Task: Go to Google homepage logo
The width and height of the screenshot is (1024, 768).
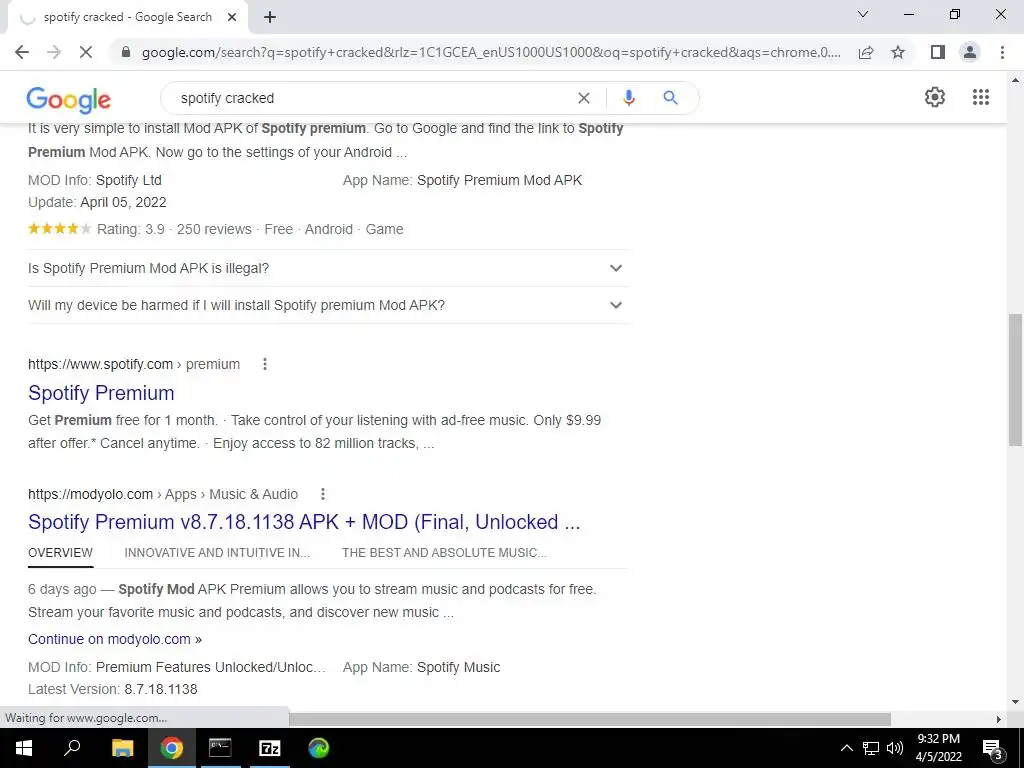Action: click(69, 99)
